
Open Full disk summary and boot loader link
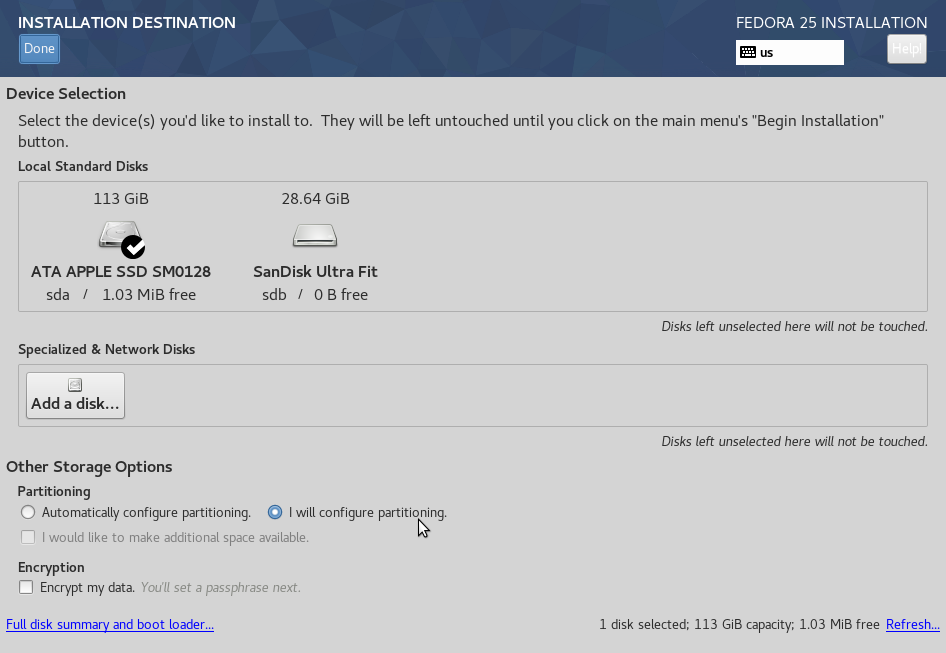(x=110, y=625)
